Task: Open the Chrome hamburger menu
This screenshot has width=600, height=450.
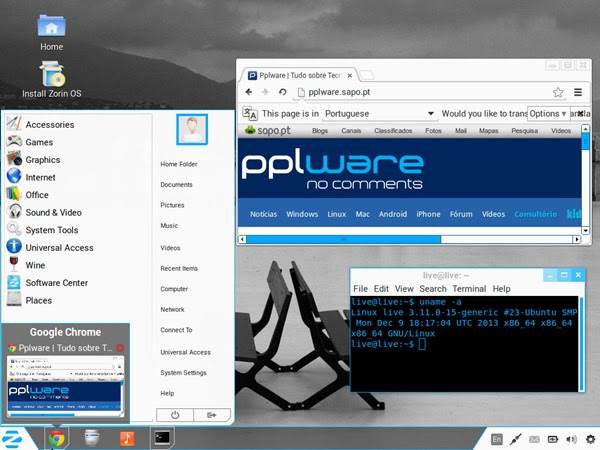Action: point(578,92)
